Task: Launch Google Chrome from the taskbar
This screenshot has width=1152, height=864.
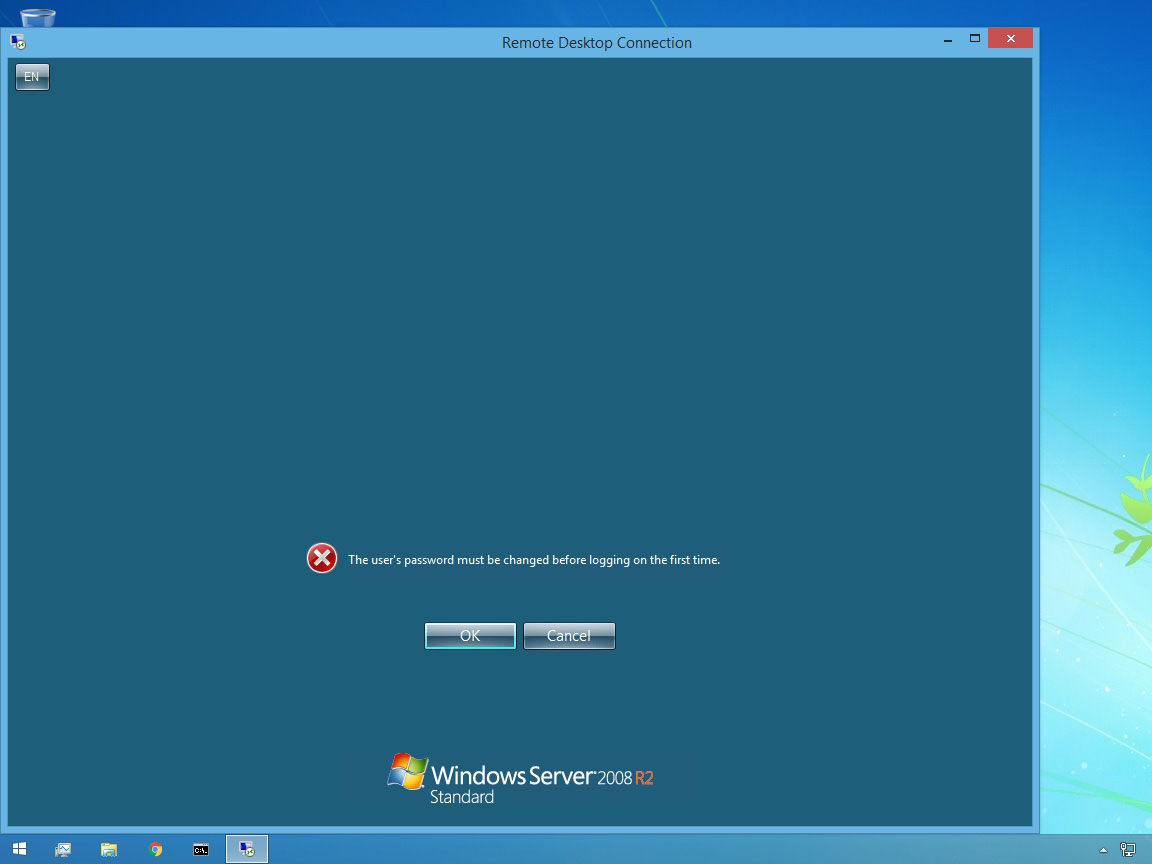Action: (x=155, y=849)
